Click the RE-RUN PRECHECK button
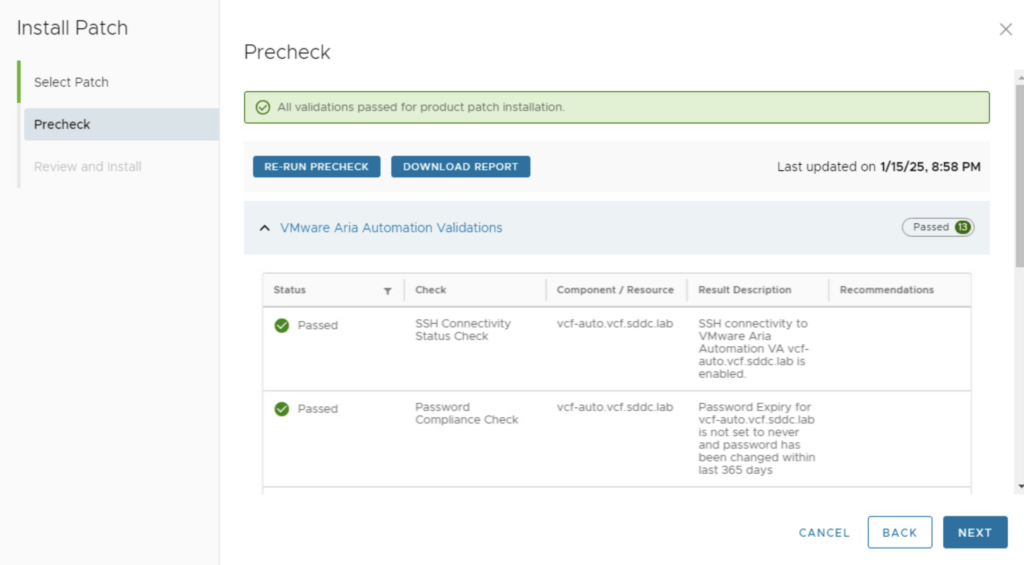Screen dimensions: 1024x565 point(316,167)
